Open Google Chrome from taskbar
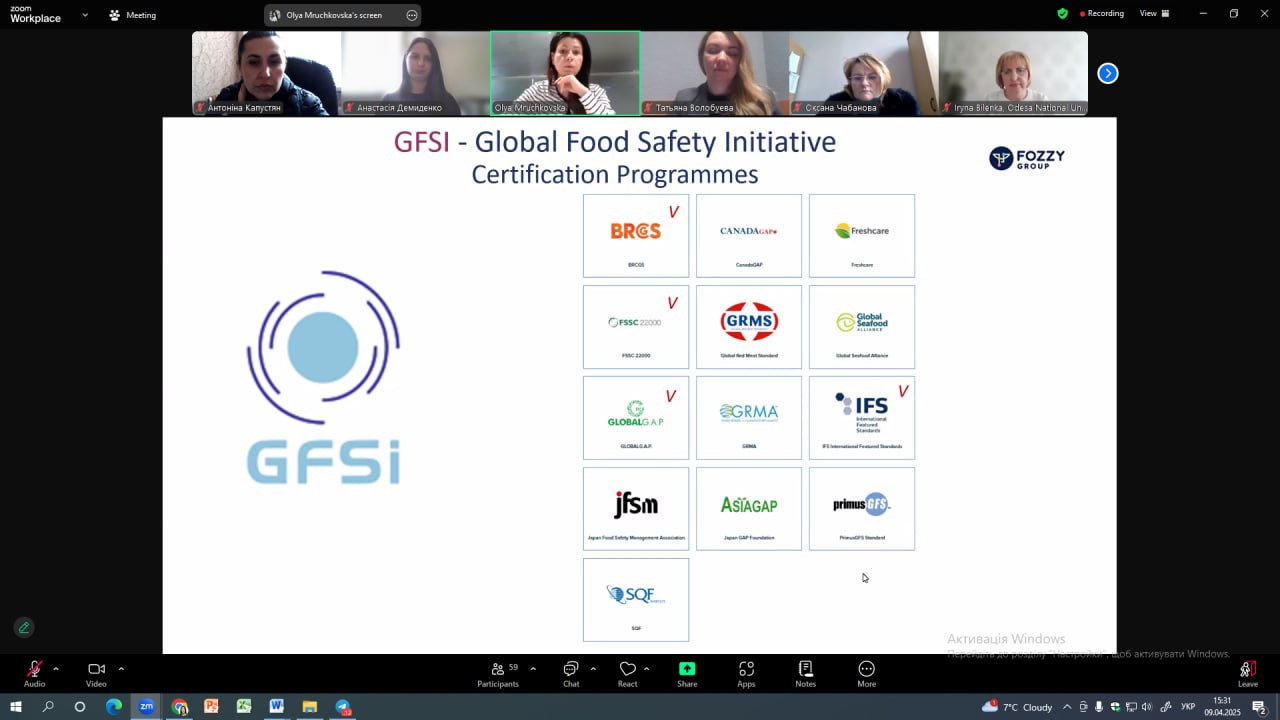Screen dimensions: 1280x720 tap(179, 706)
